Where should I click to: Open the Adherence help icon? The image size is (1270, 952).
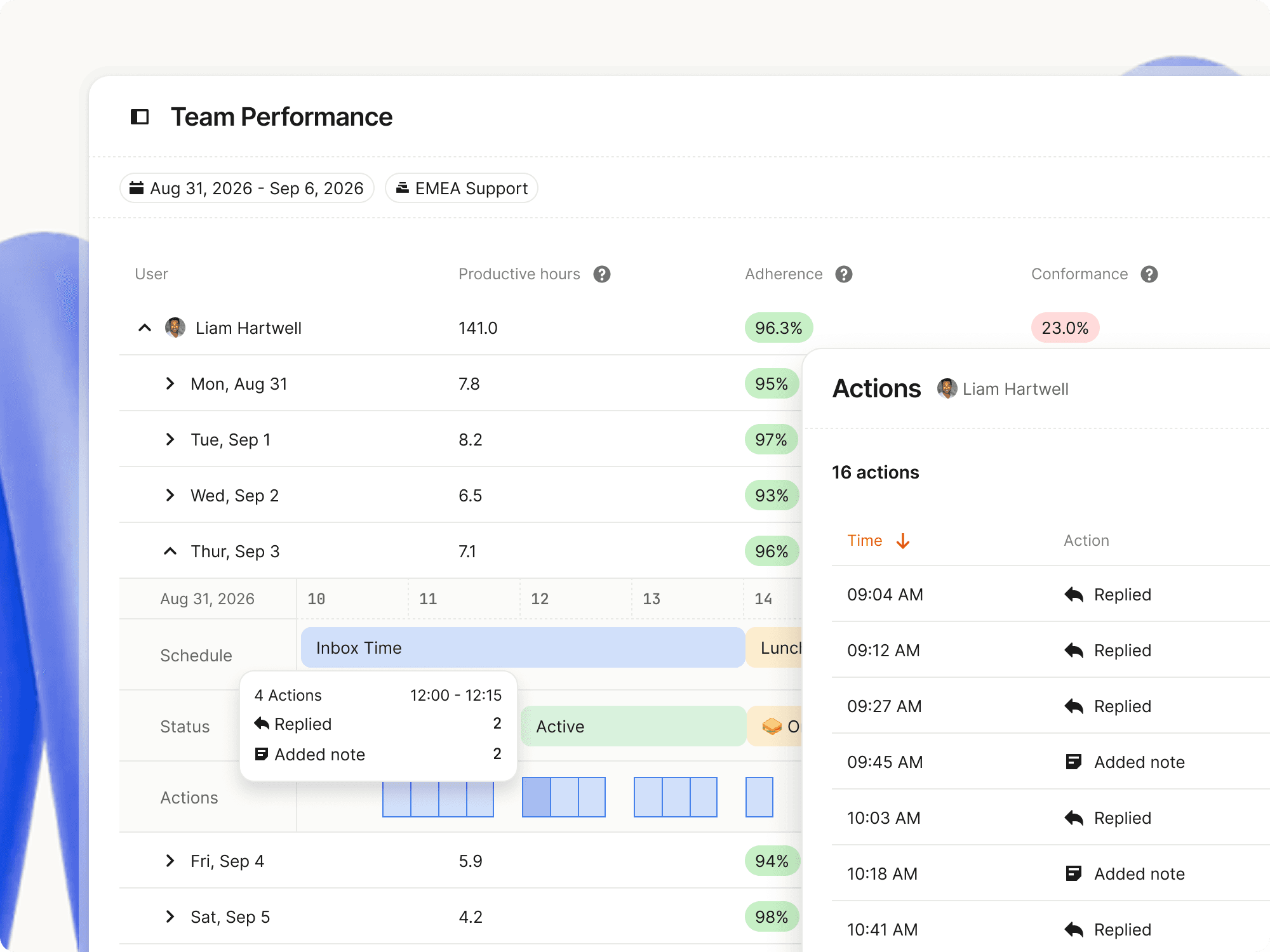point(844,274)
